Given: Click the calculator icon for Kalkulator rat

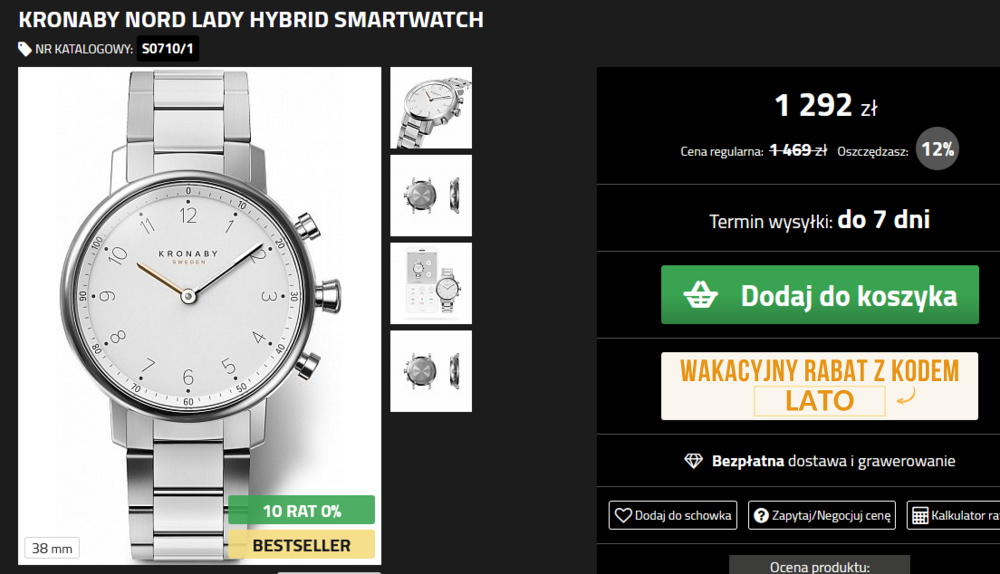Looking at the screenshot, I should pyautogui.click(x=920, y=515).
